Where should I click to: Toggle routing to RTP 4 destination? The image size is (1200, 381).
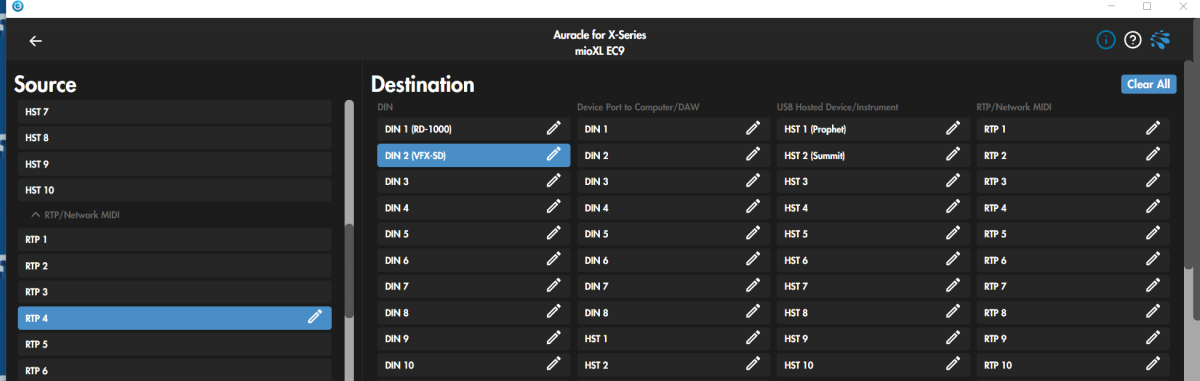click(1073, 208)
